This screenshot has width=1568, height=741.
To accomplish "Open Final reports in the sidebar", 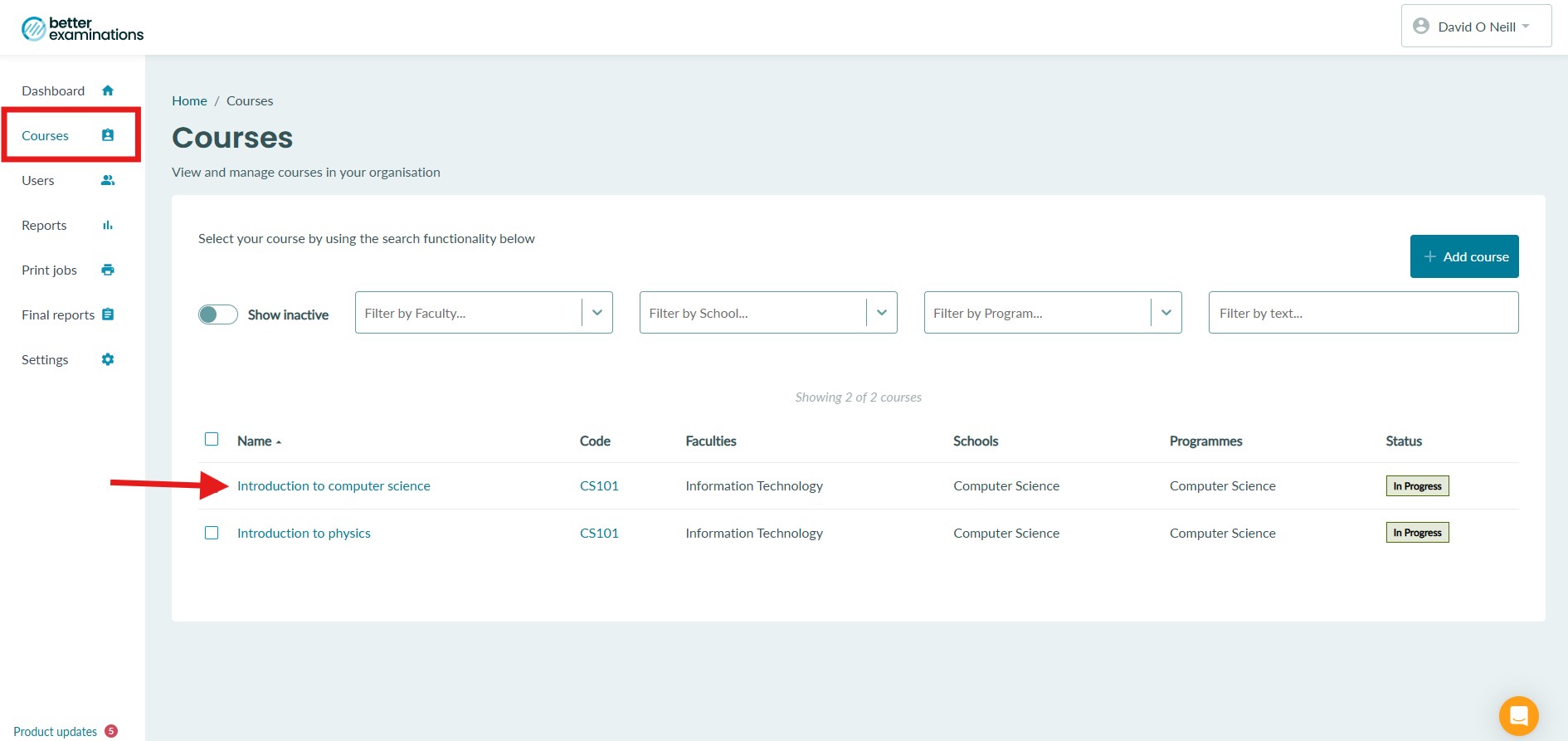I will (x=58, y=314).
